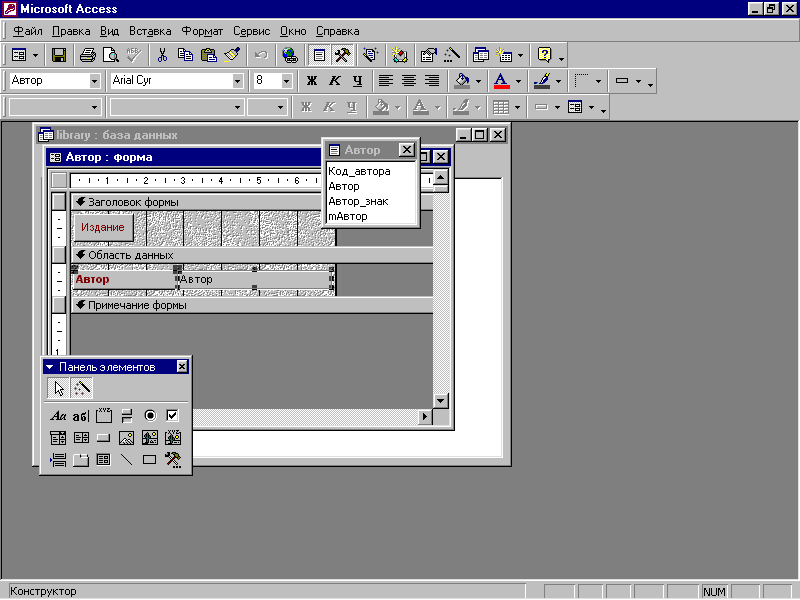Viewport: 800px width, 600px height.
Task: Align text left
Action: point(386,81)
